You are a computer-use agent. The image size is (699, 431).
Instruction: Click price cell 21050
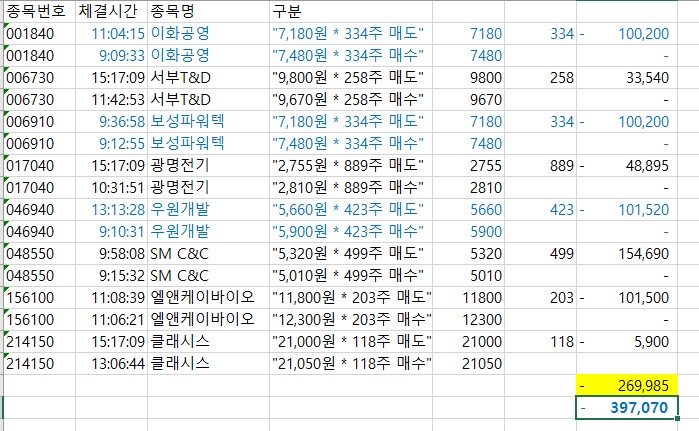(469, 364)
